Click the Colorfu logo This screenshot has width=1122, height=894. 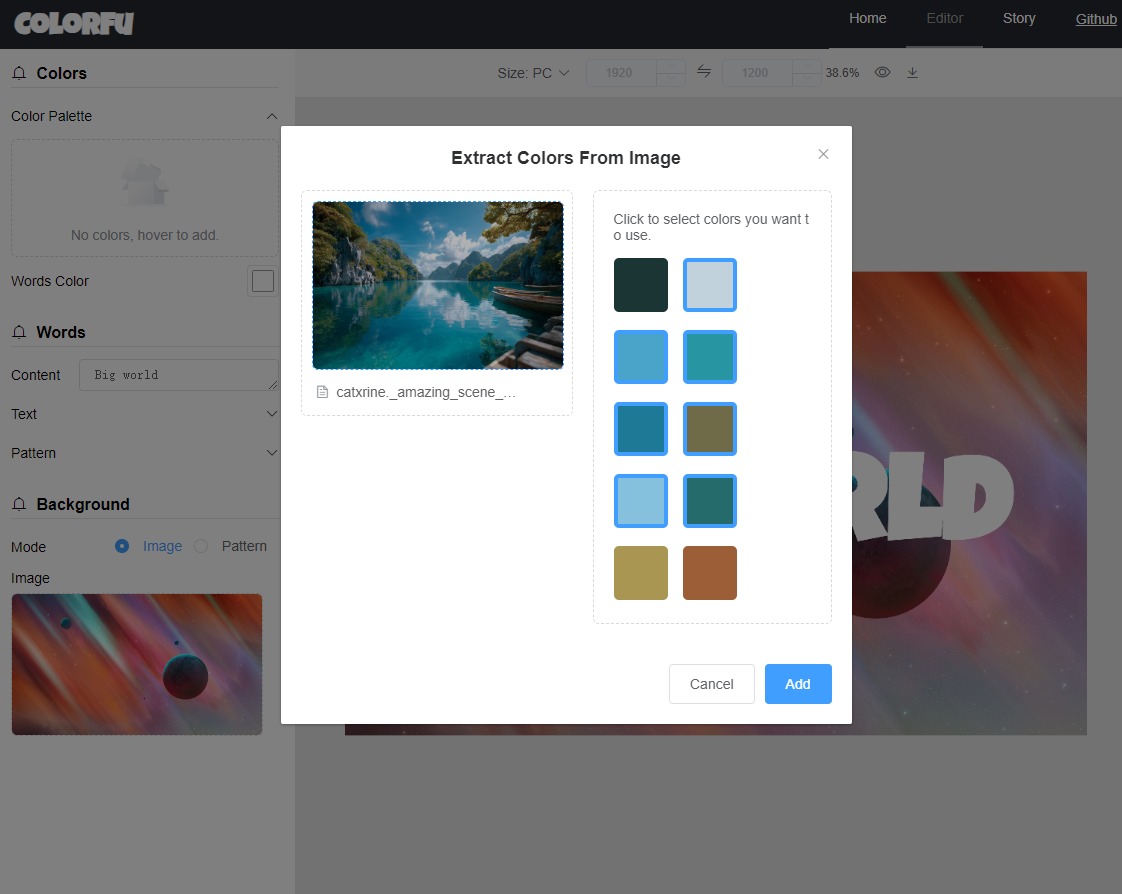pos(74,24)
